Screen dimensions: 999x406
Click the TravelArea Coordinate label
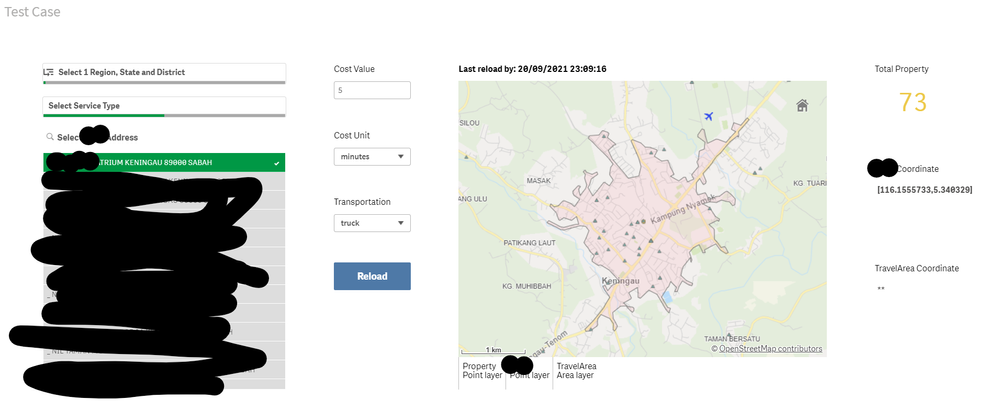tap(916, 268)
